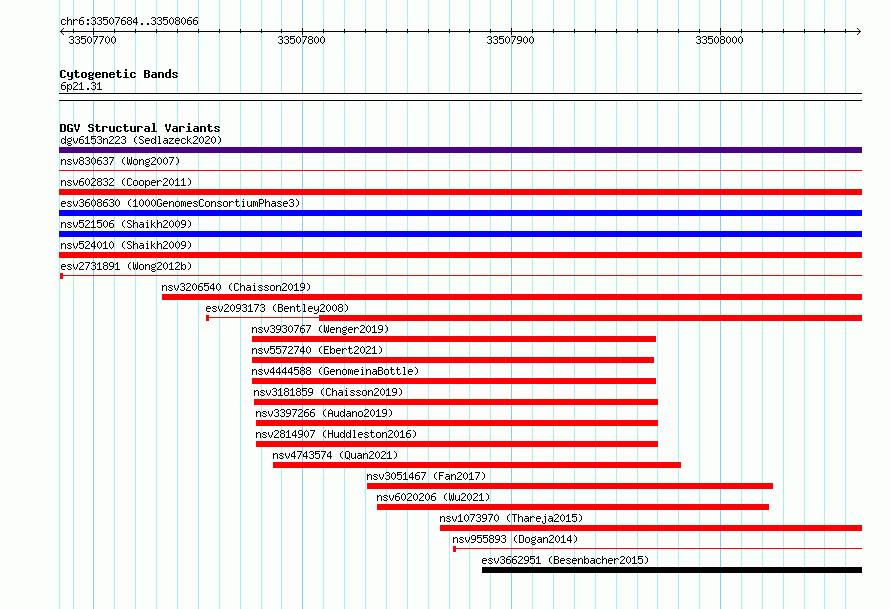Click the blue esv3608630 variant bar
This screenshot has height=609, width=890.
(x=460, y=213)
